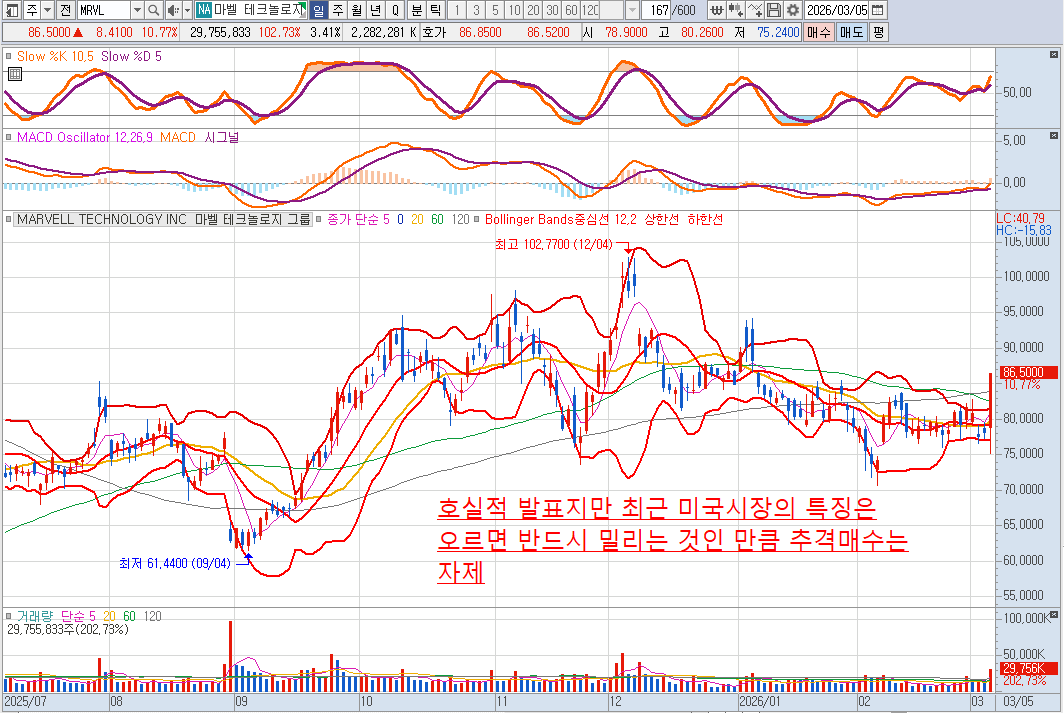This screenshot has width=1064, height=713.
Task: Open chart settings gear icon
Action: pyautogui.click(x=792, y=10)
